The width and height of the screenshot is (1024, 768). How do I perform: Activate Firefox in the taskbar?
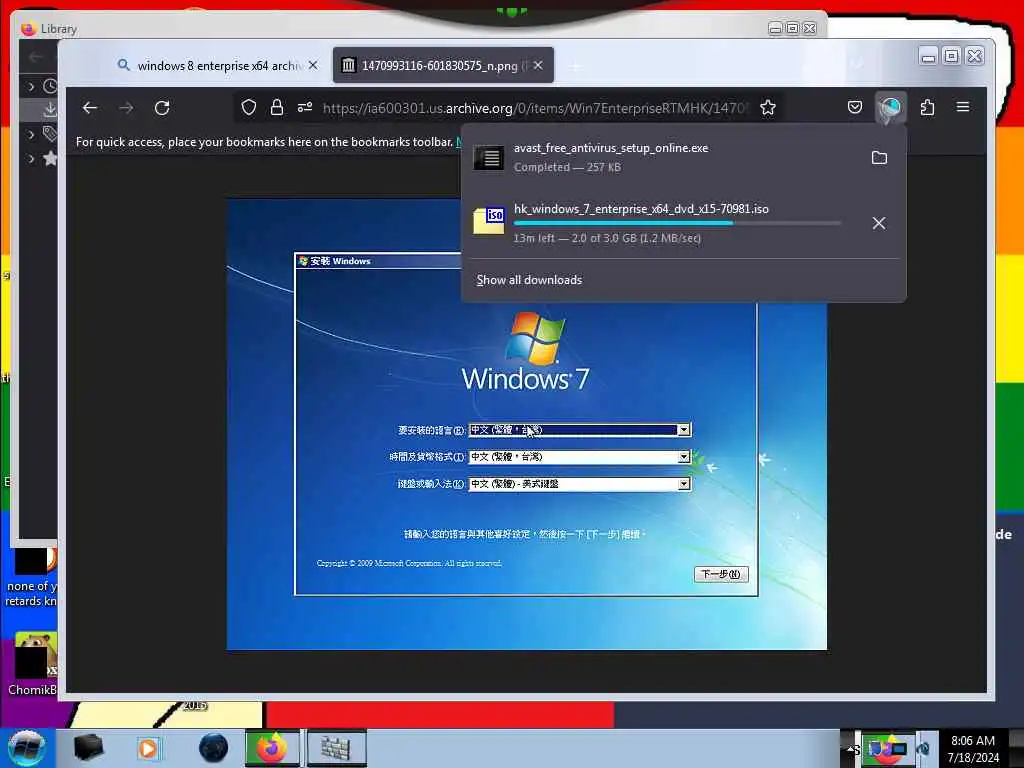pyautogui.click(x=272, y=748)
